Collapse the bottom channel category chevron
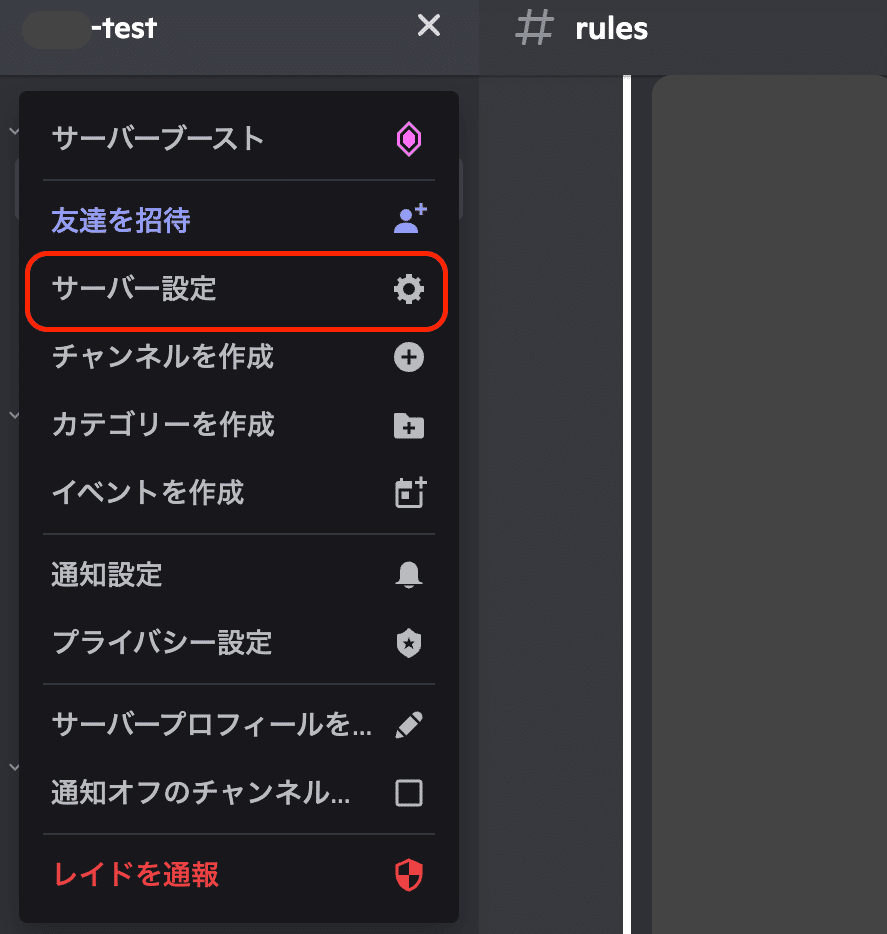 pyautogui.click(x=13, y=766)
